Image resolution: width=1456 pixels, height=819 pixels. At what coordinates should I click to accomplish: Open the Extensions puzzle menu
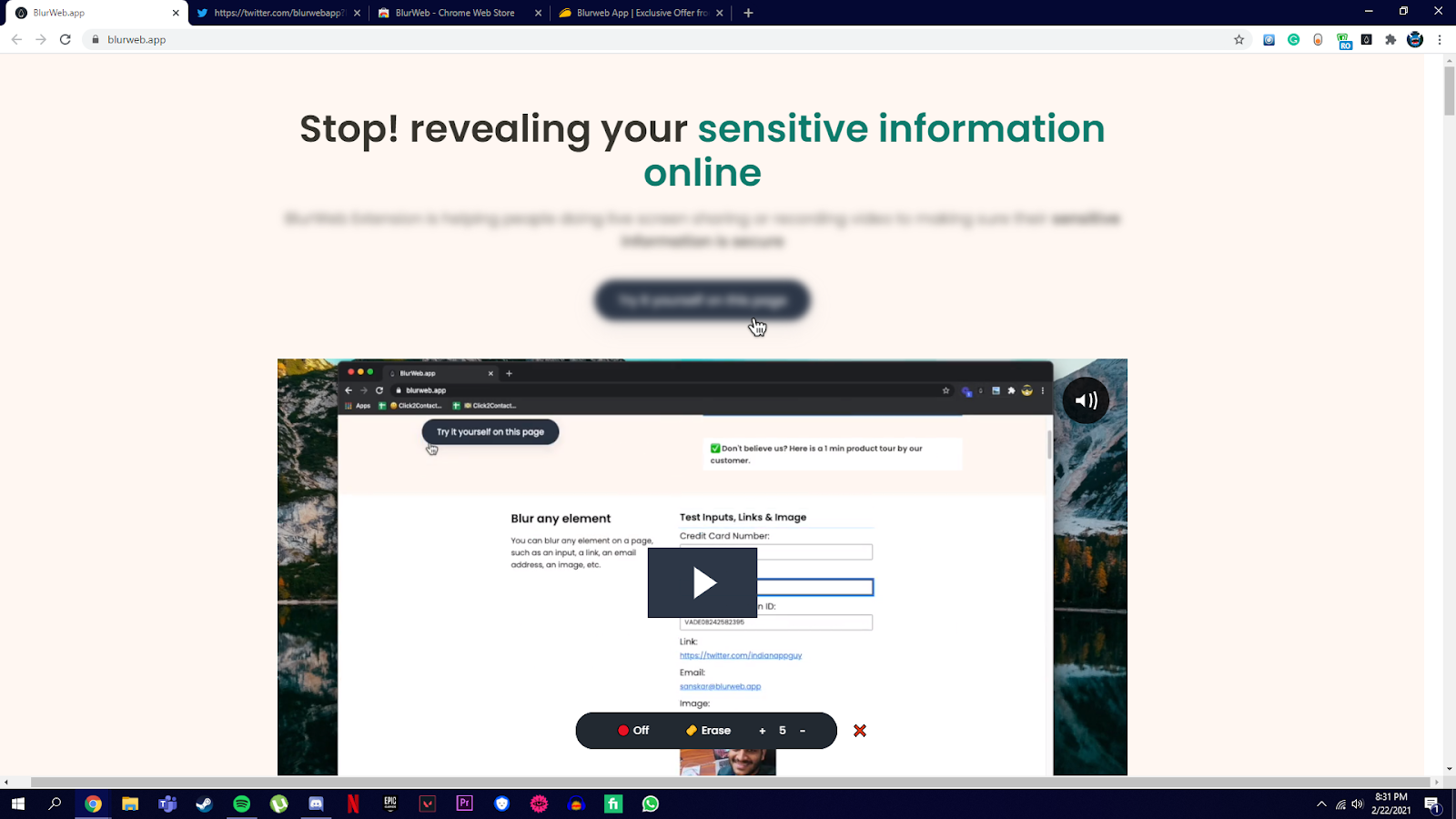tap(1390, 39)
